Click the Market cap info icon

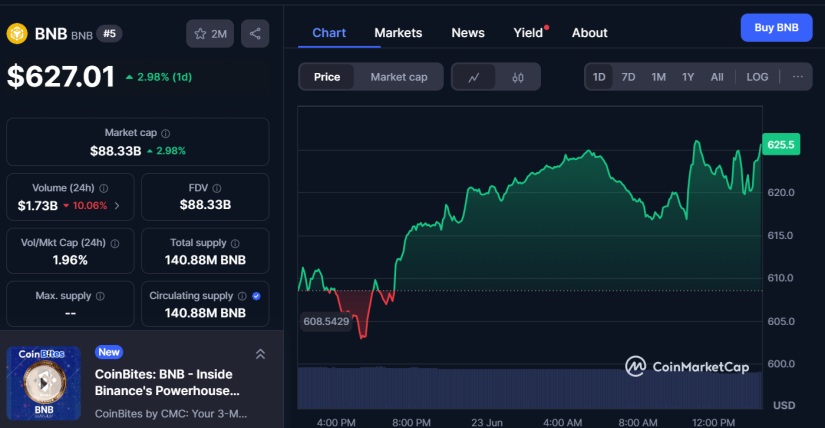tap(165, 134)
